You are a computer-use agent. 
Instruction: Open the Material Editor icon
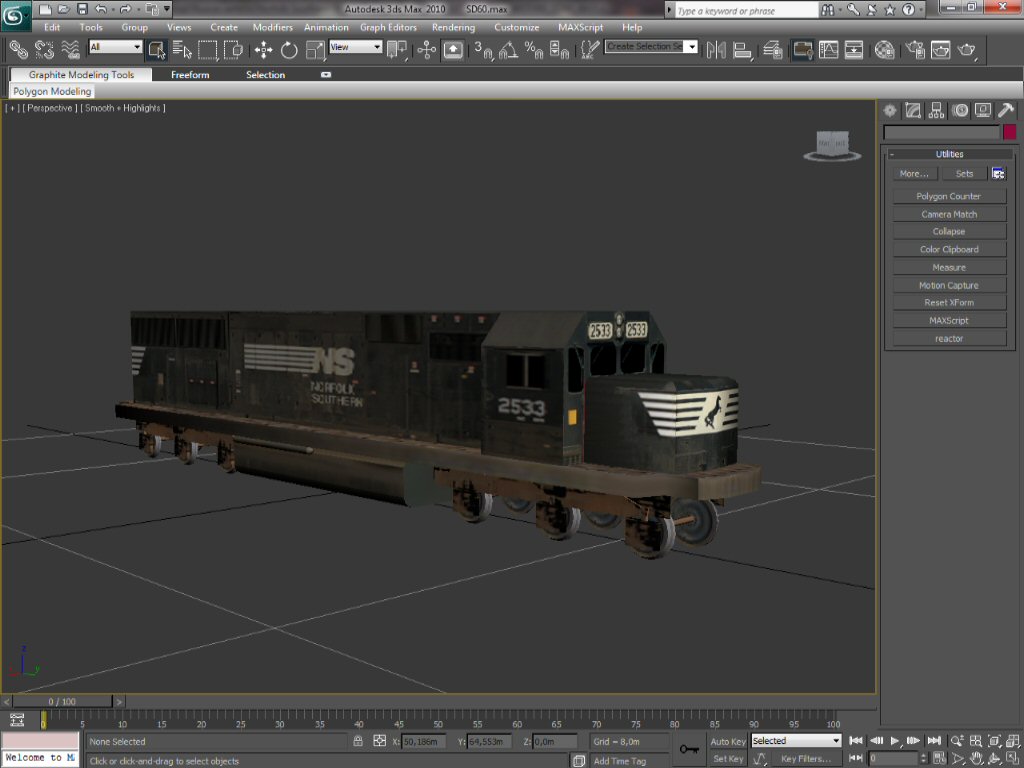[x=884, y=50]
